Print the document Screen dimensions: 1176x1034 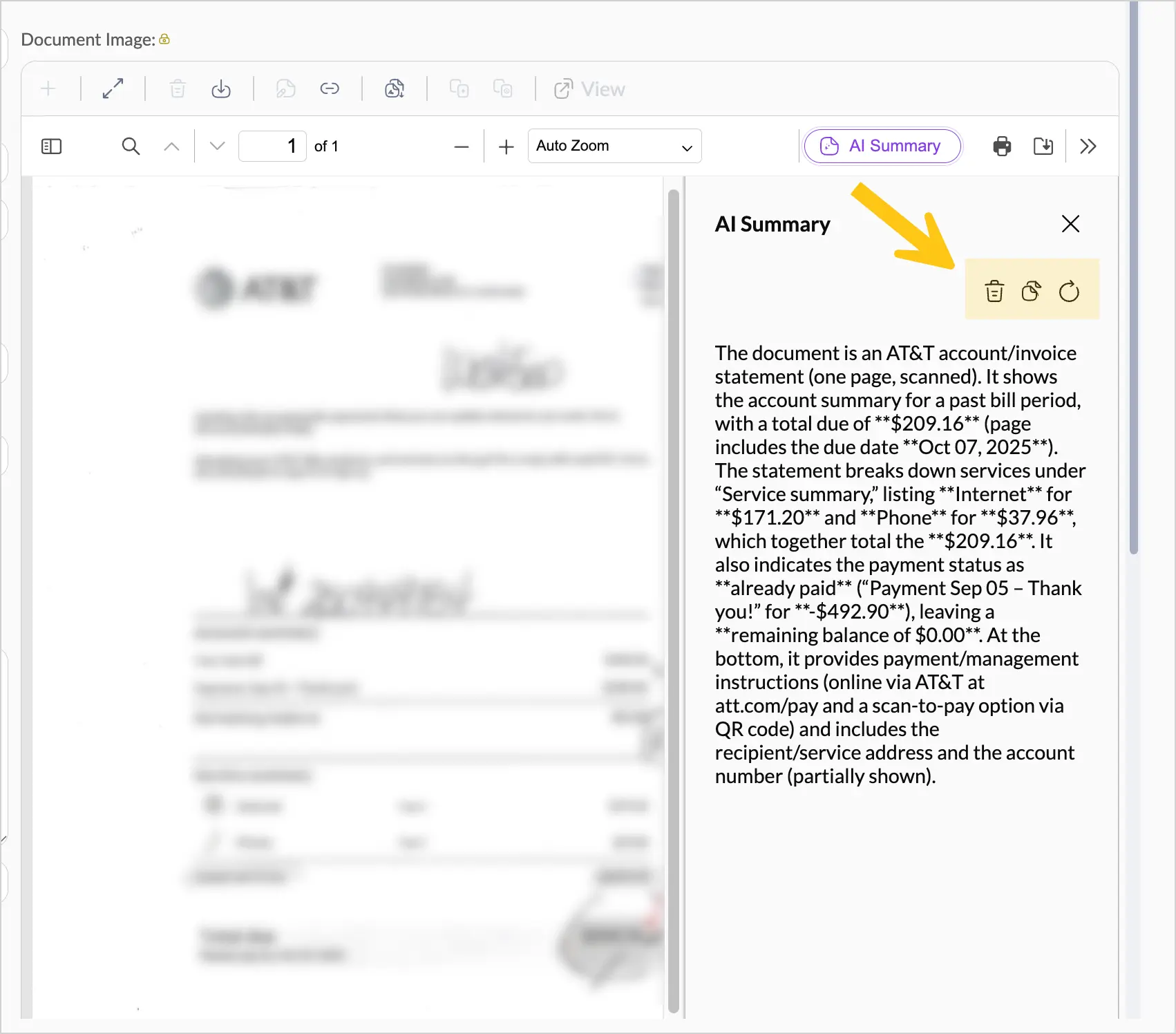[1002, 147]
